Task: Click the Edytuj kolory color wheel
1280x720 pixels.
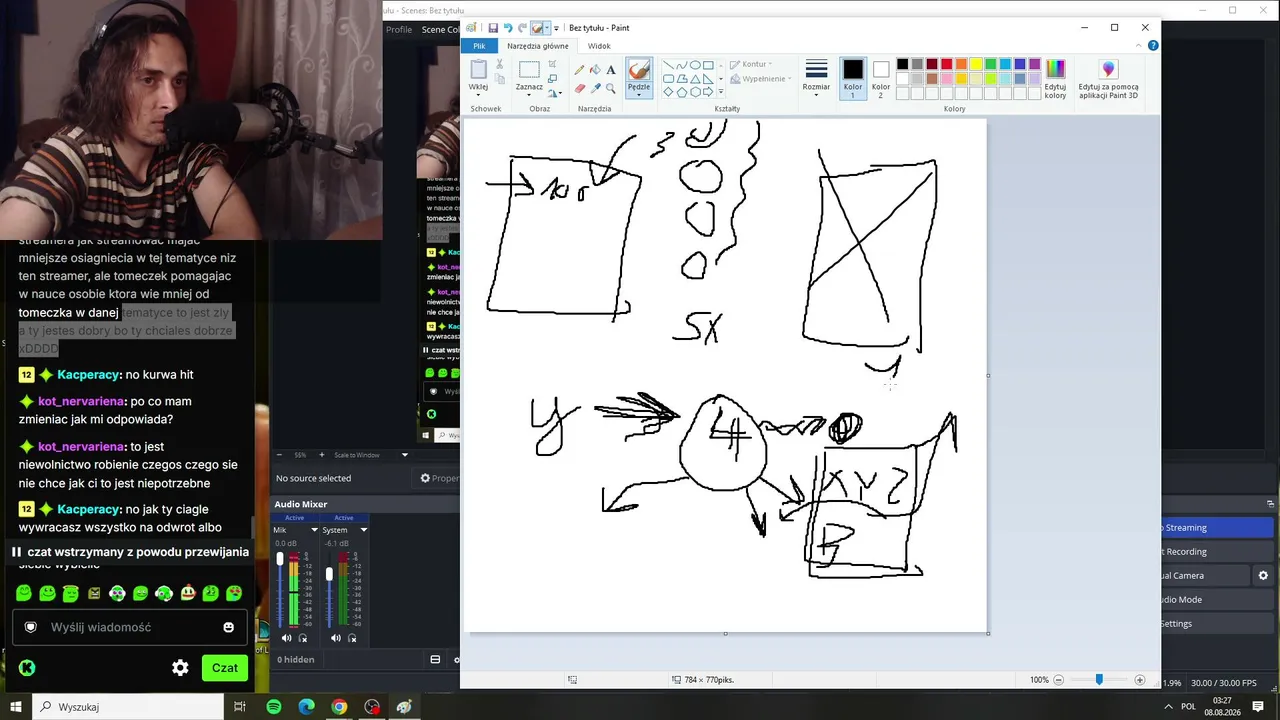Action: (1055, 76)
